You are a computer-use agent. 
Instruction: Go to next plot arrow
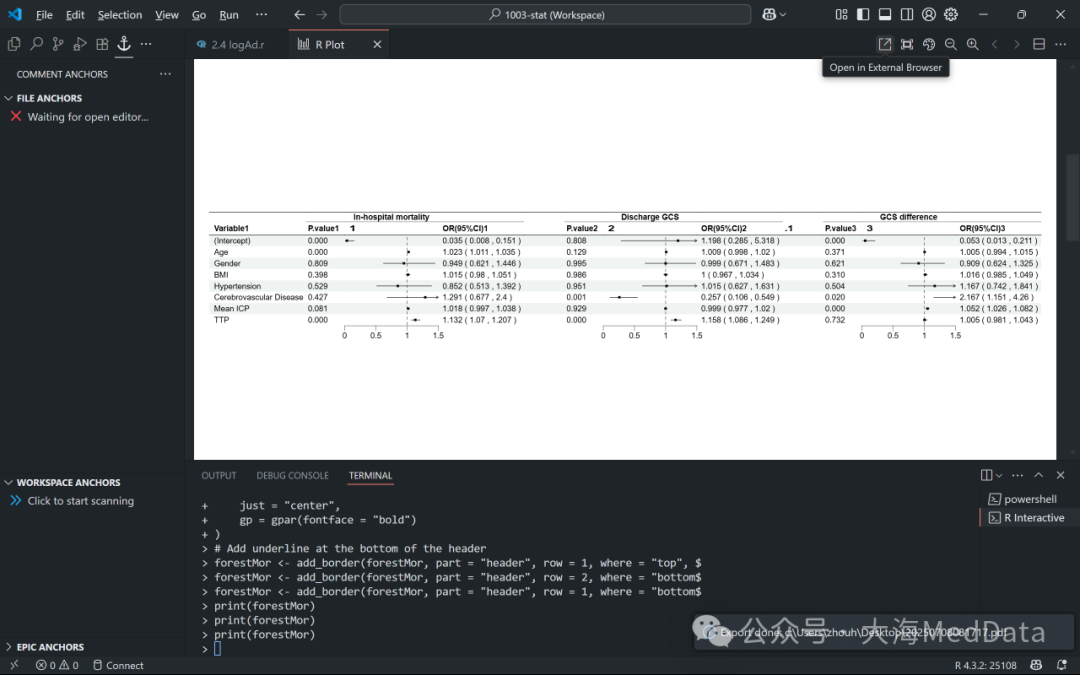pos(1017,44)
